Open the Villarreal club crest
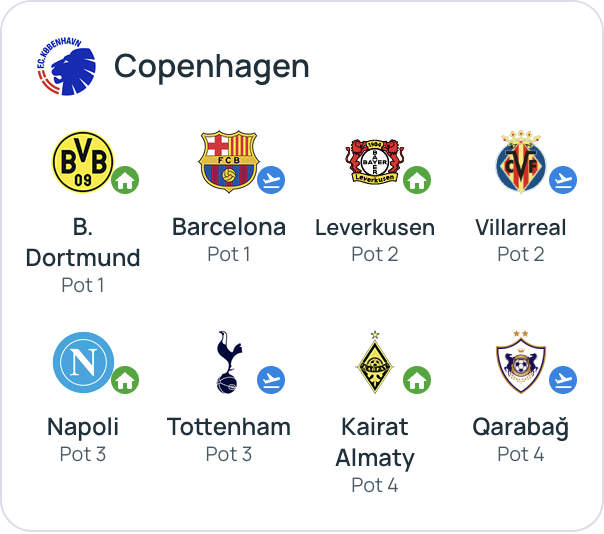The height and width of the screenshot is (534, 604). 520,162
